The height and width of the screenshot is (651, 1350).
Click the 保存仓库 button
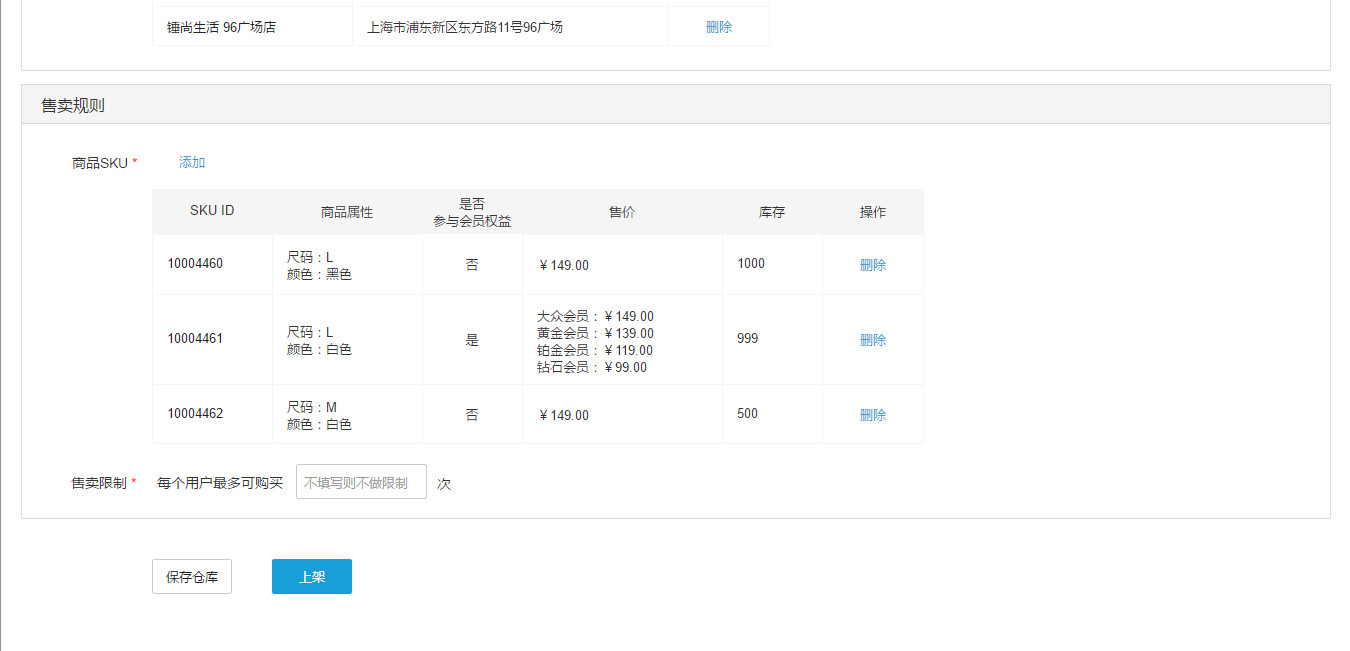(191, 576)
